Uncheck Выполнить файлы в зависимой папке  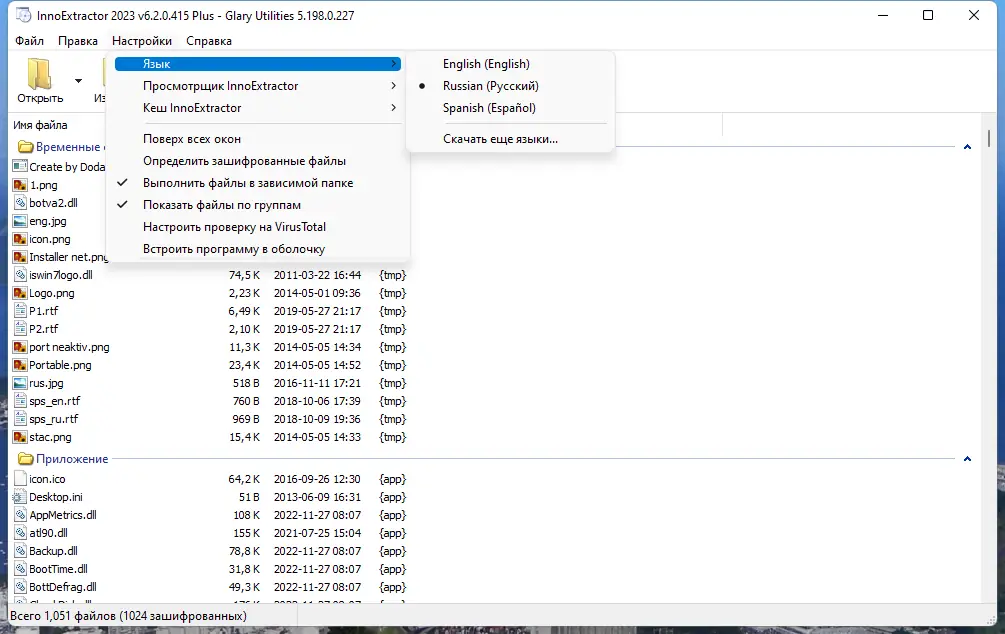tap(258, 183)
